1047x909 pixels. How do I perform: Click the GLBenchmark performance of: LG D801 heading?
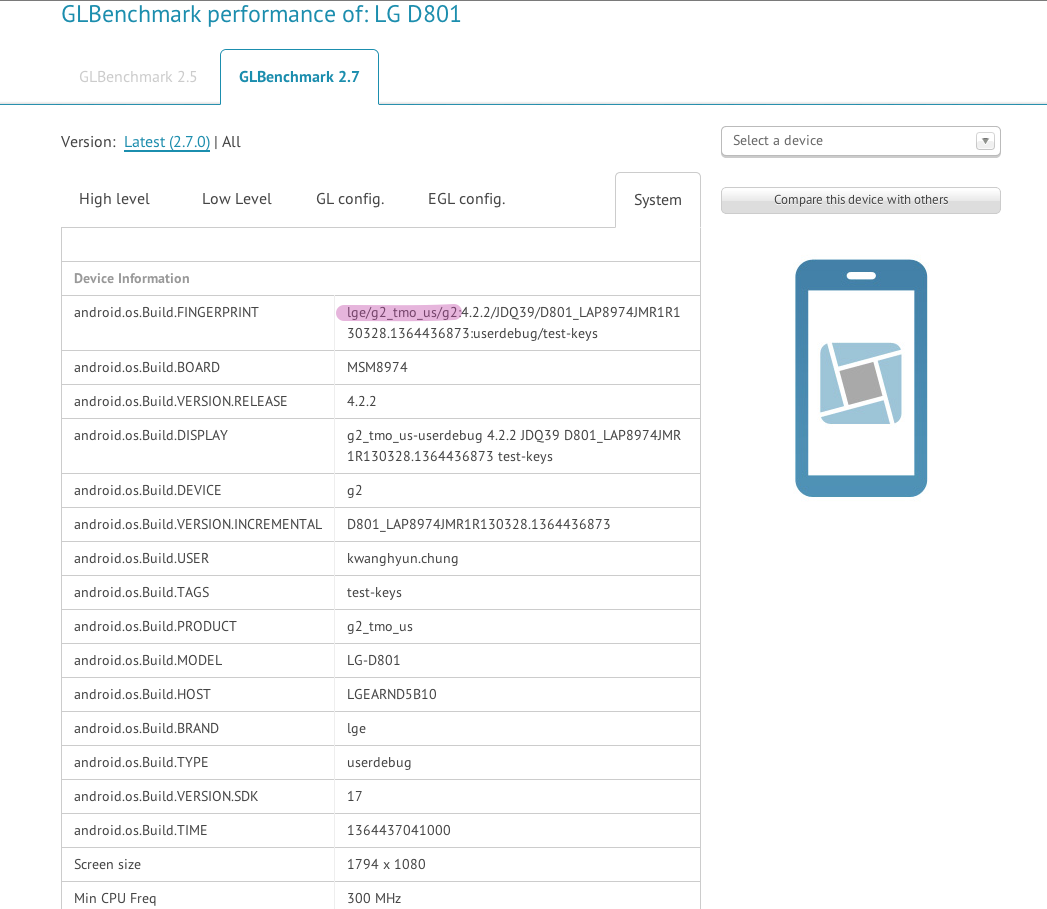(261, 14)
